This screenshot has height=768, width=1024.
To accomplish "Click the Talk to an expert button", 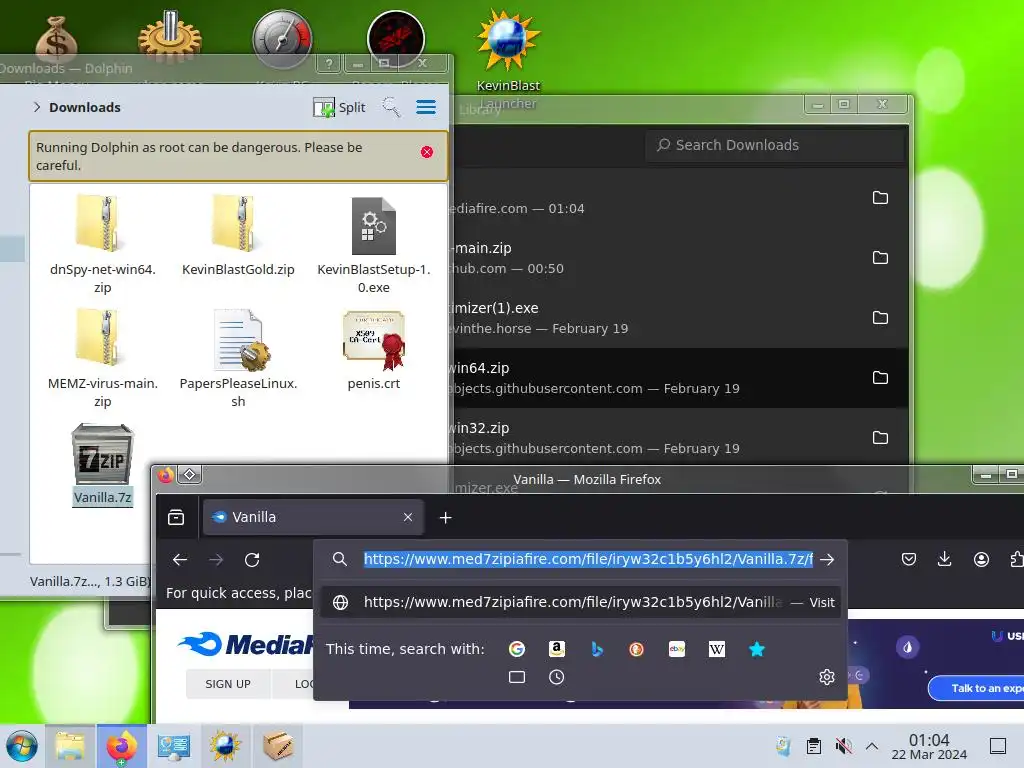I will click(x=976, y=688).
